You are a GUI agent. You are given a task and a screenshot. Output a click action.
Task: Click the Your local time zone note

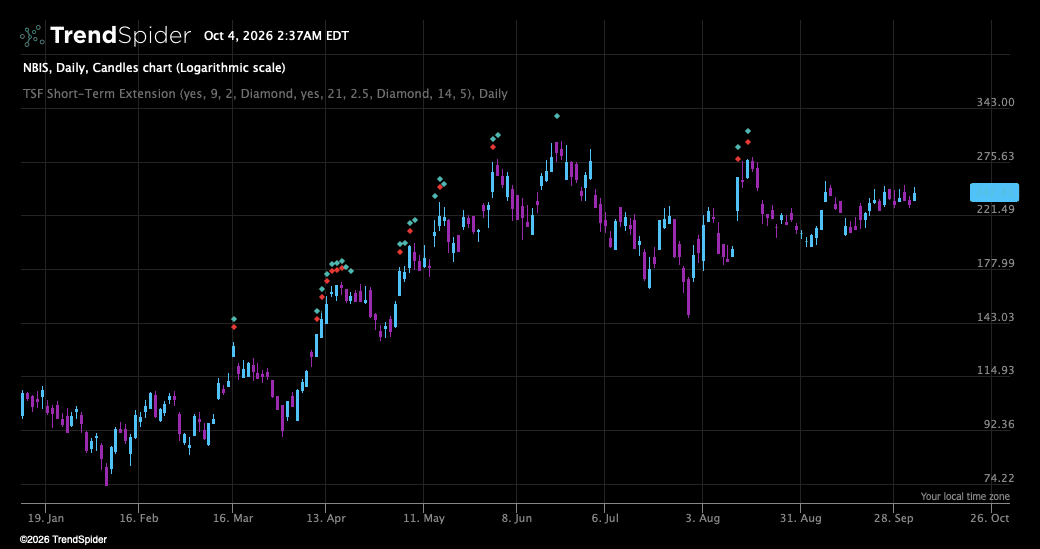click(x=965, y=496)
